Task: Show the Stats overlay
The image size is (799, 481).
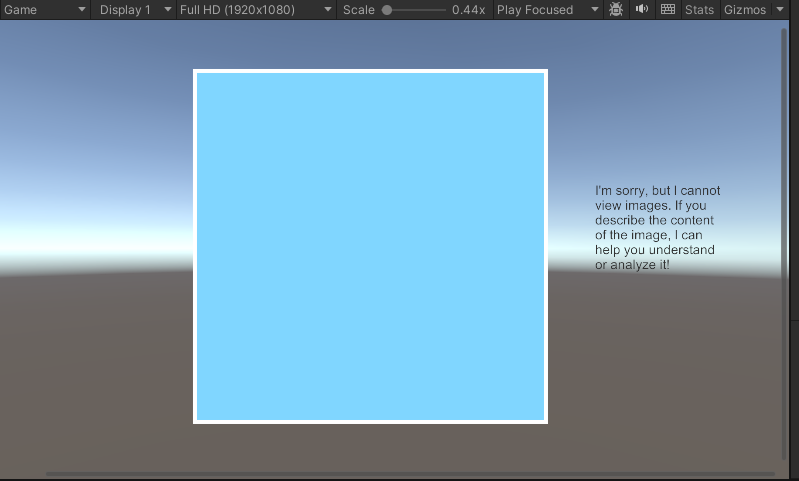Action: point(699,10)
